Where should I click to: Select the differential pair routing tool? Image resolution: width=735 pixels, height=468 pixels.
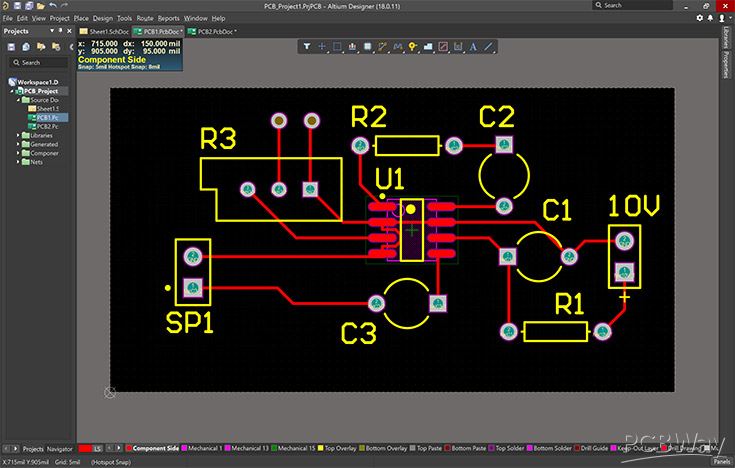(x=398, y=46)
